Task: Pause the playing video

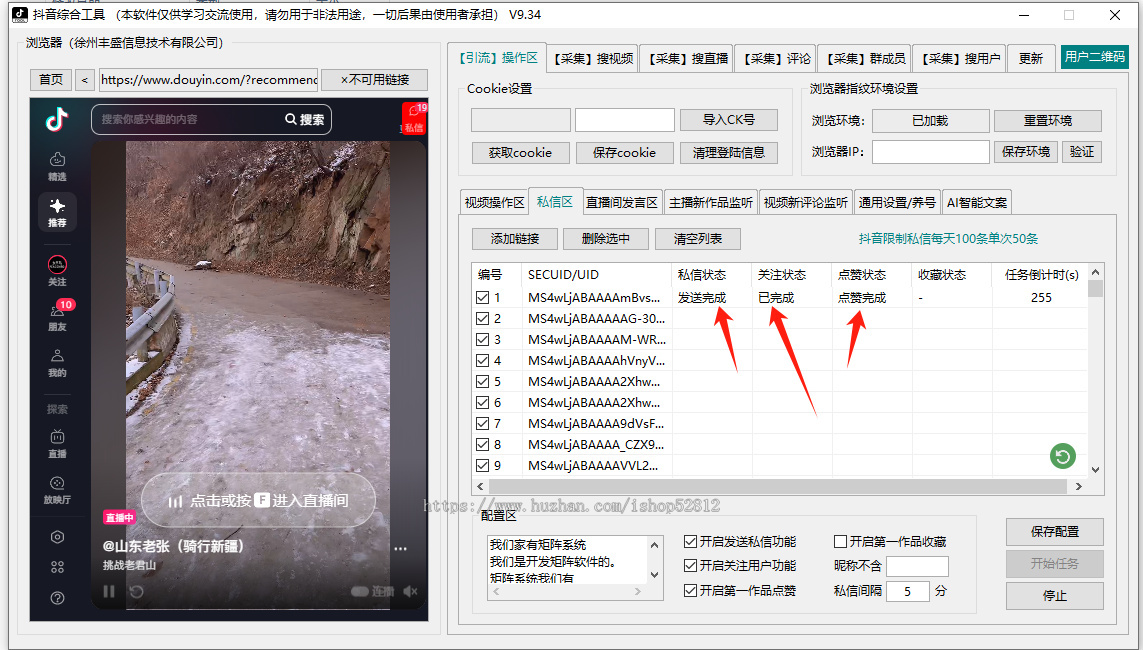Action: (x=109, y=591)
